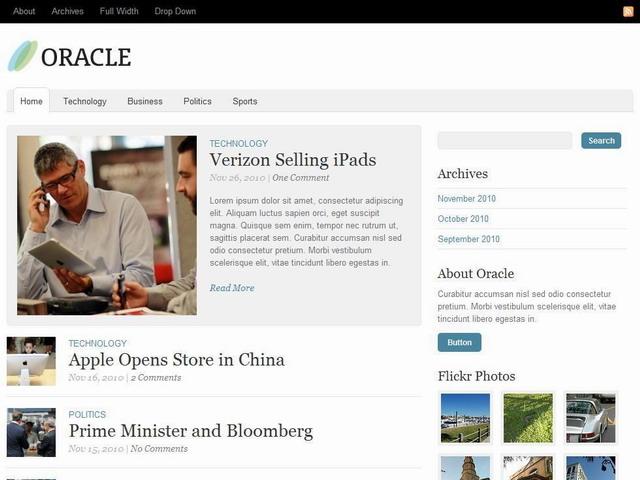The image size is (640, 480).
Task: Click the Oracle leaf logo
Action: (x=23, y=56)
